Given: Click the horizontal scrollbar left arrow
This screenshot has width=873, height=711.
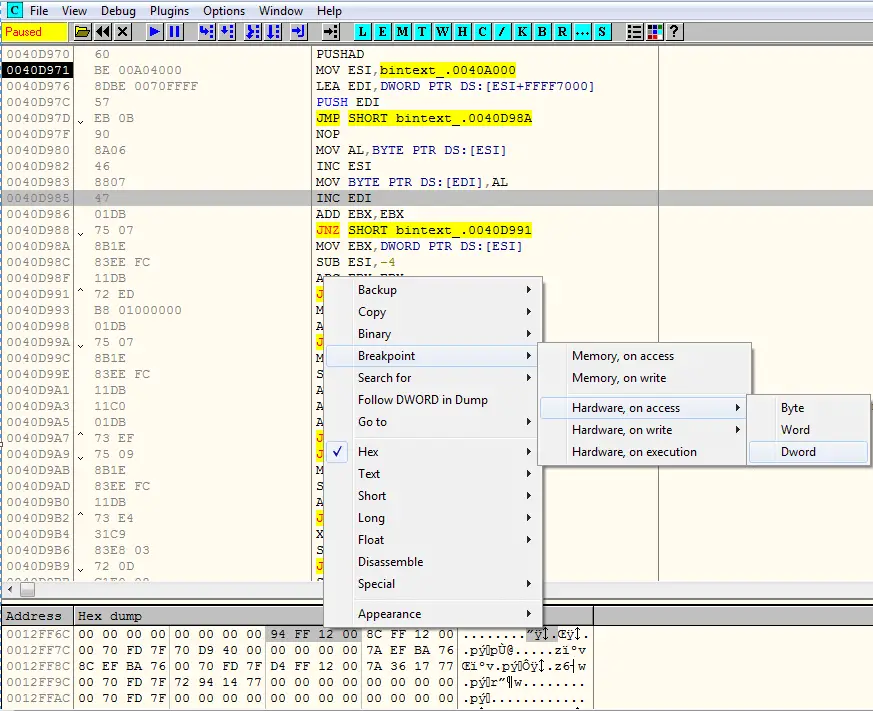Looking at the screenshot, I should click(x=10, y=589).
